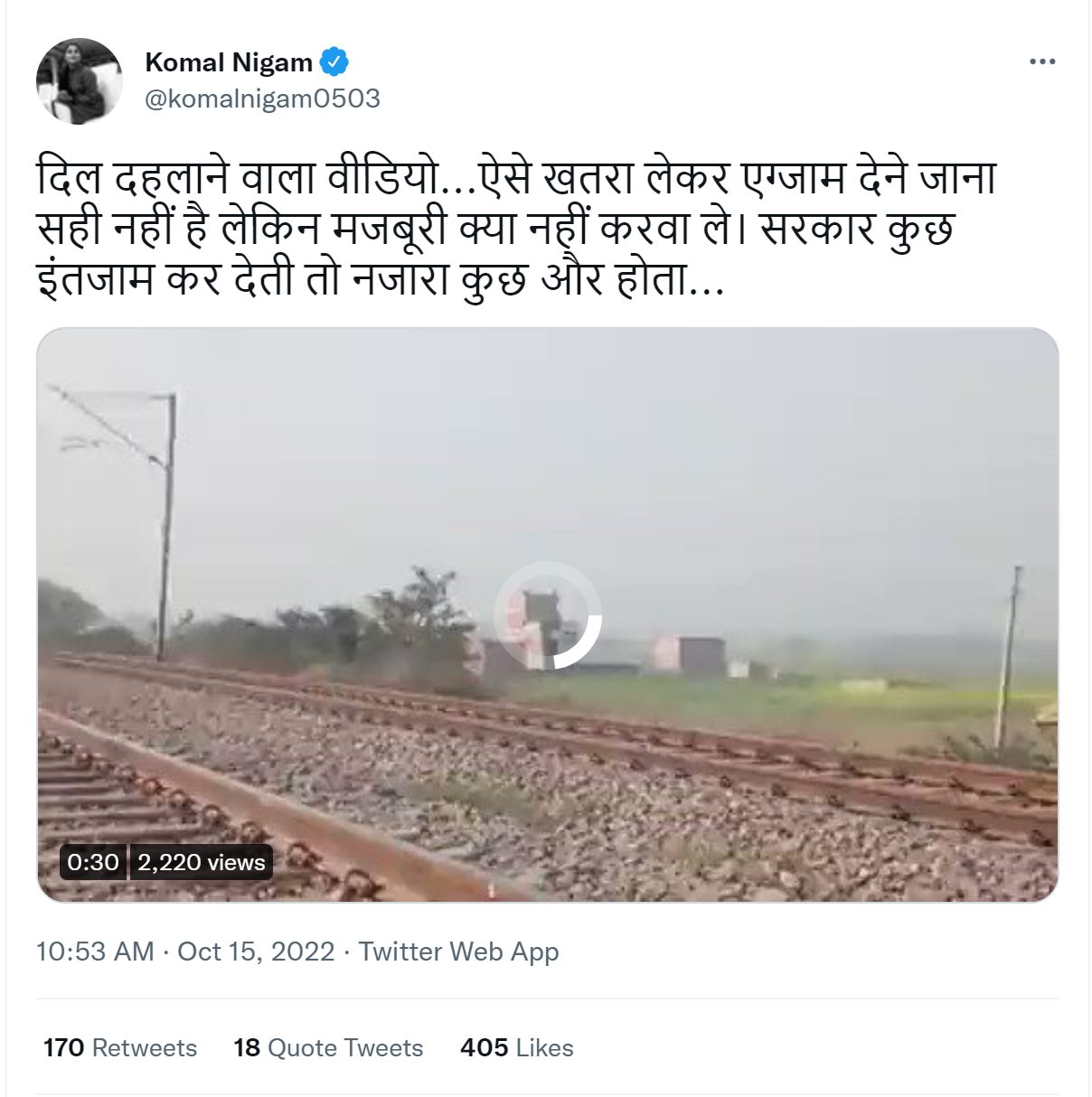Screen dimensions: 1092x1097
Task: Click the blue verified badge
Action: pos(334,62)
